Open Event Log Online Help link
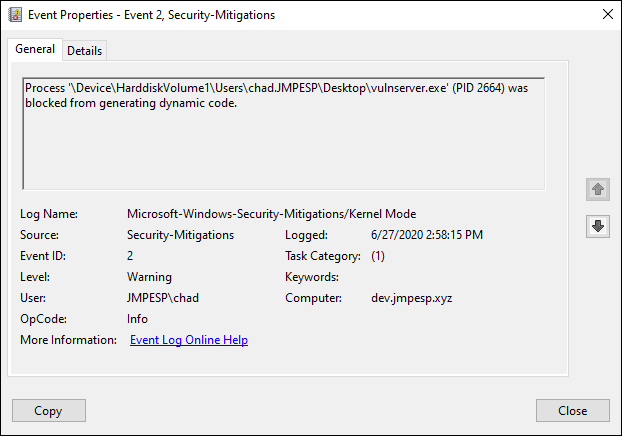 coord(189,340)
